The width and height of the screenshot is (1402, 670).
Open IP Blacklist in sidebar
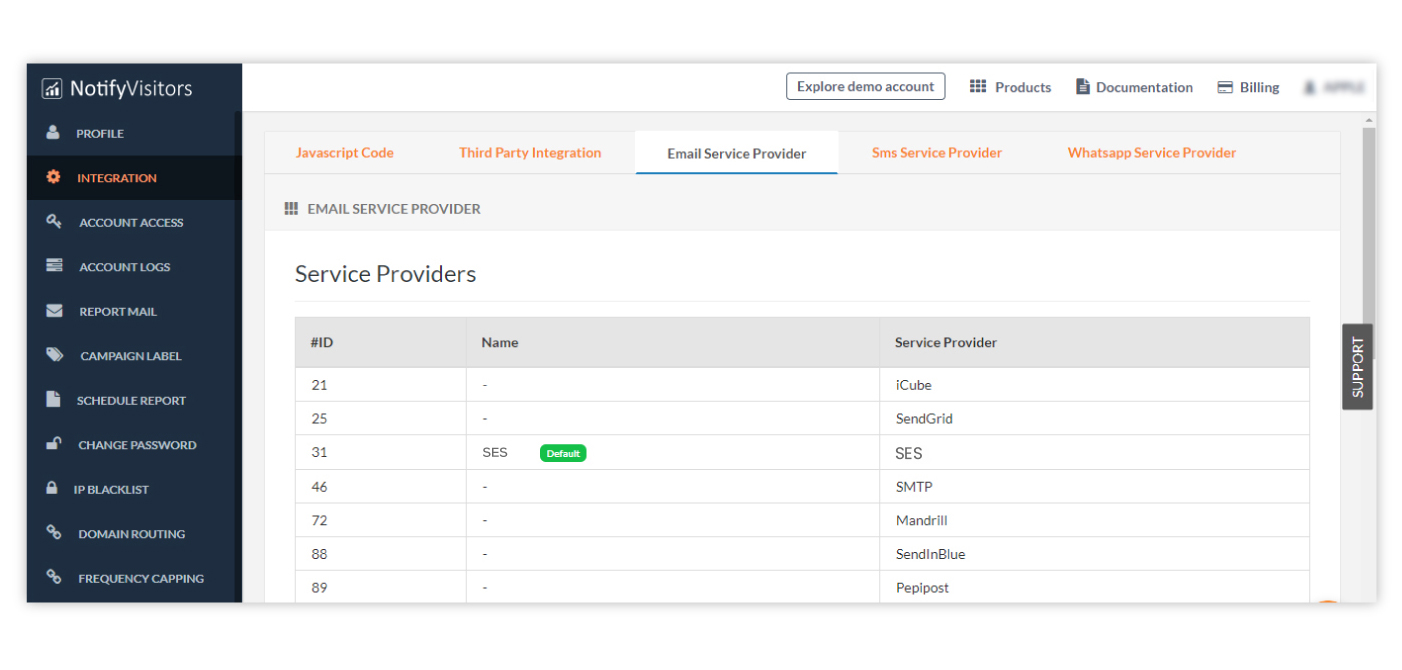pyautogui.click(x=134, y=489)
